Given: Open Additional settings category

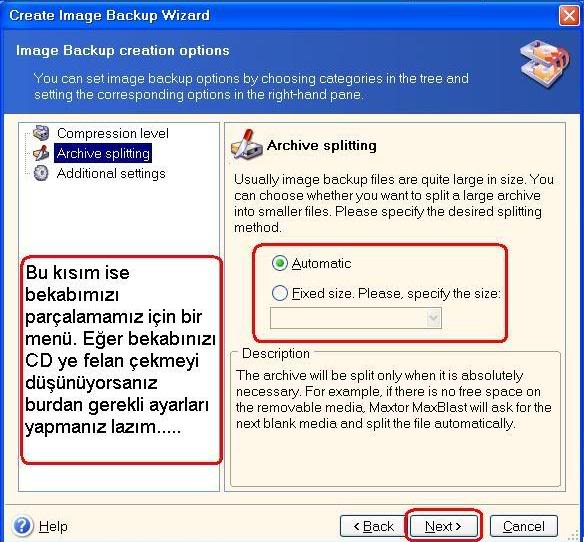Looking at the screenshot, I should tap(111, 173).
